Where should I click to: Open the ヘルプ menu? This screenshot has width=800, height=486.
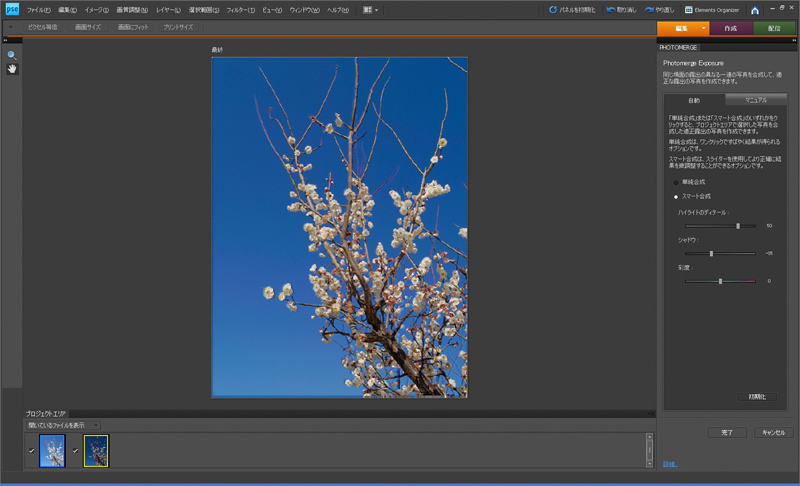pyautogui.click(x=338, y=10)
